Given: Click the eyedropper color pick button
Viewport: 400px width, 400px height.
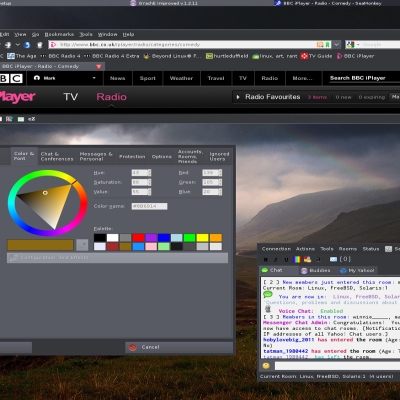Looking at the screenshot, I should point(82,245).
